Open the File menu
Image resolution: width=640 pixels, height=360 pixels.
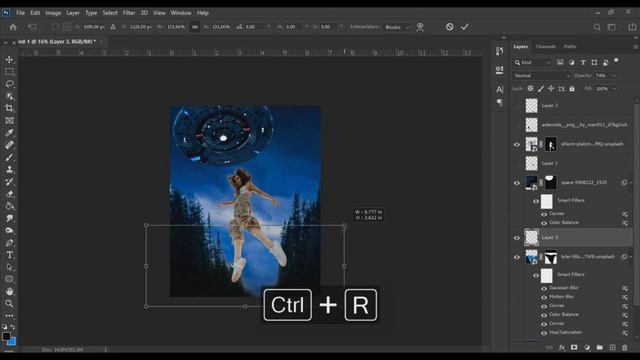click(20, 13)
